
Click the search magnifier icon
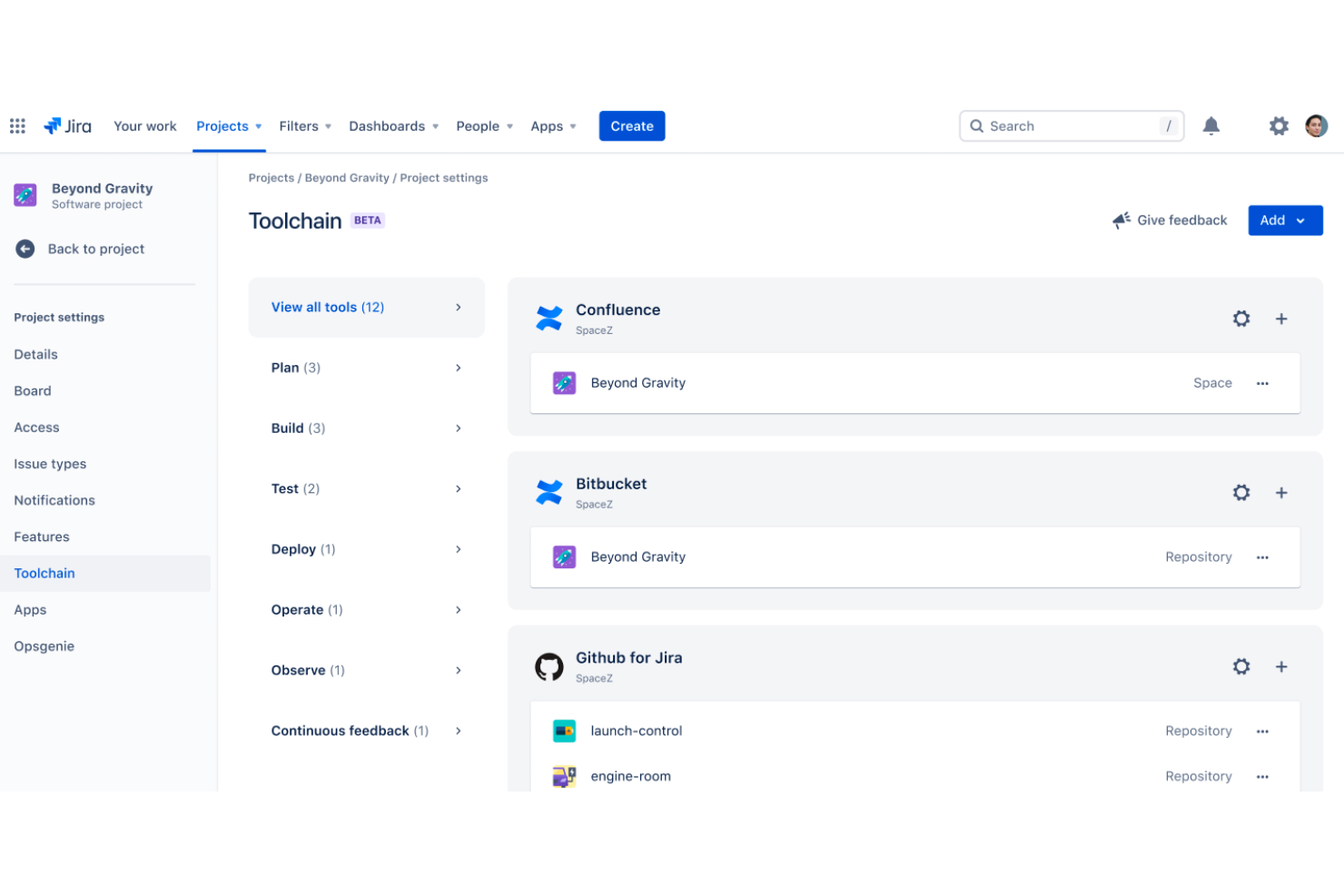[976, 126]
